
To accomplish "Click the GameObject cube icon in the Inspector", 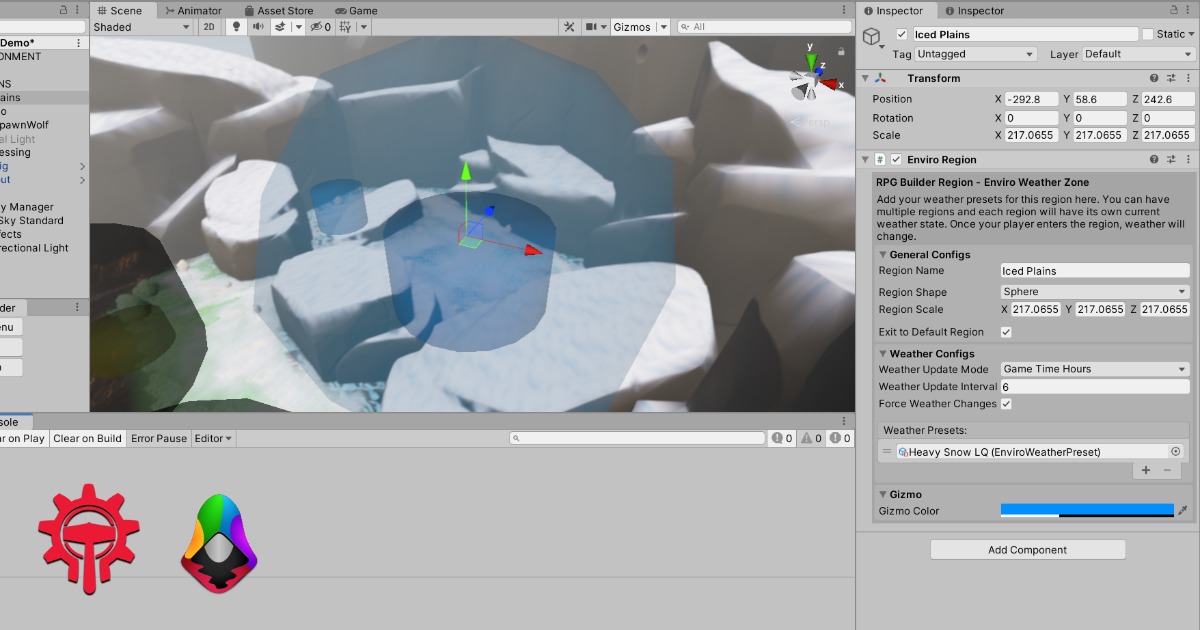I will 873,37.
